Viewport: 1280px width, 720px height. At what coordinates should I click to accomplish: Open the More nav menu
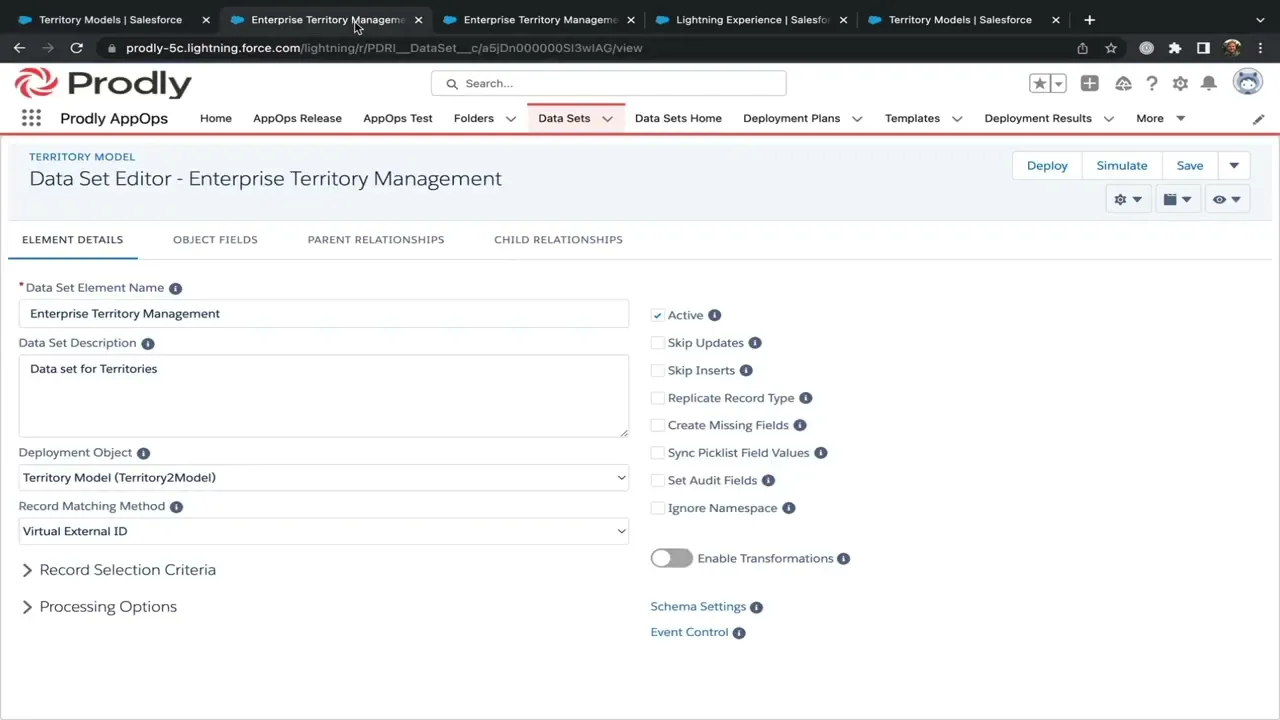(x=1160, y=118)
